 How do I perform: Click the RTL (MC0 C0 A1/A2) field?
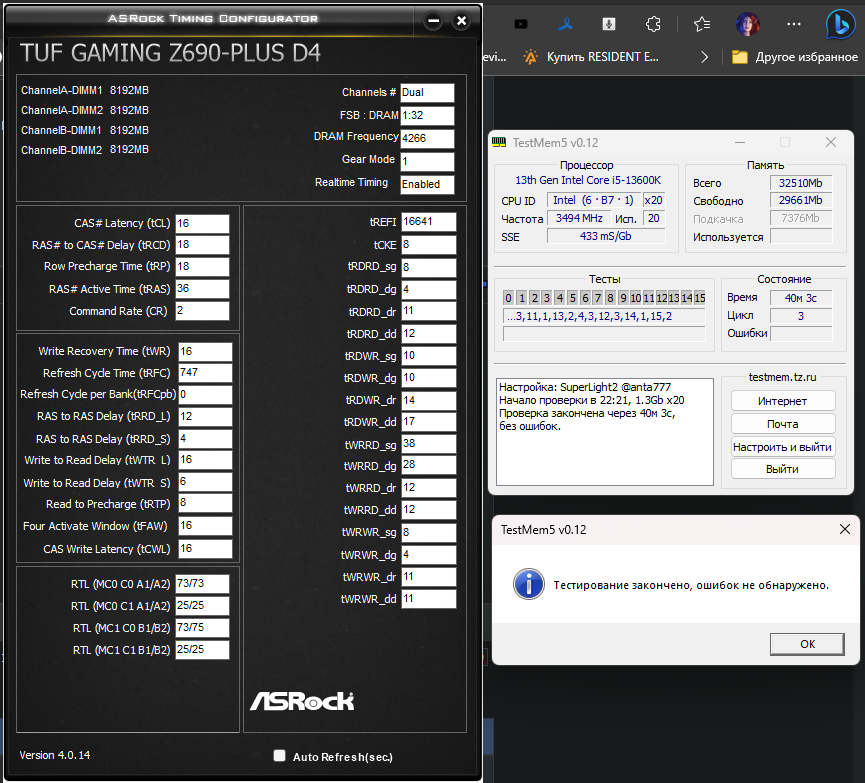202,584
